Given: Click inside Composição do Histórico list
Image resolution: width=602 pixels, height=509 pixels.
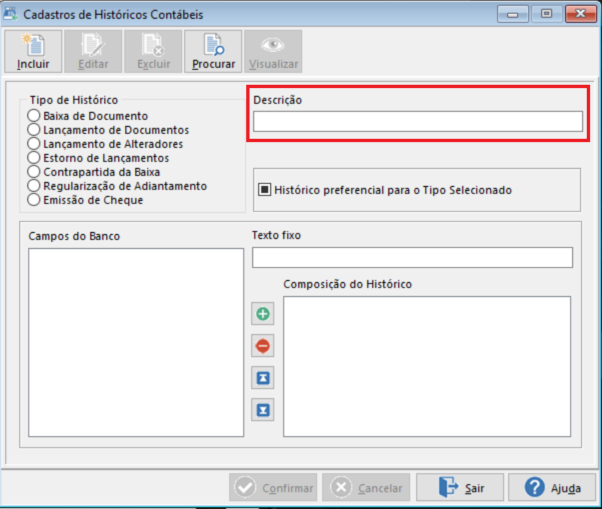Looking at the screenshot, I should point(427,366).
